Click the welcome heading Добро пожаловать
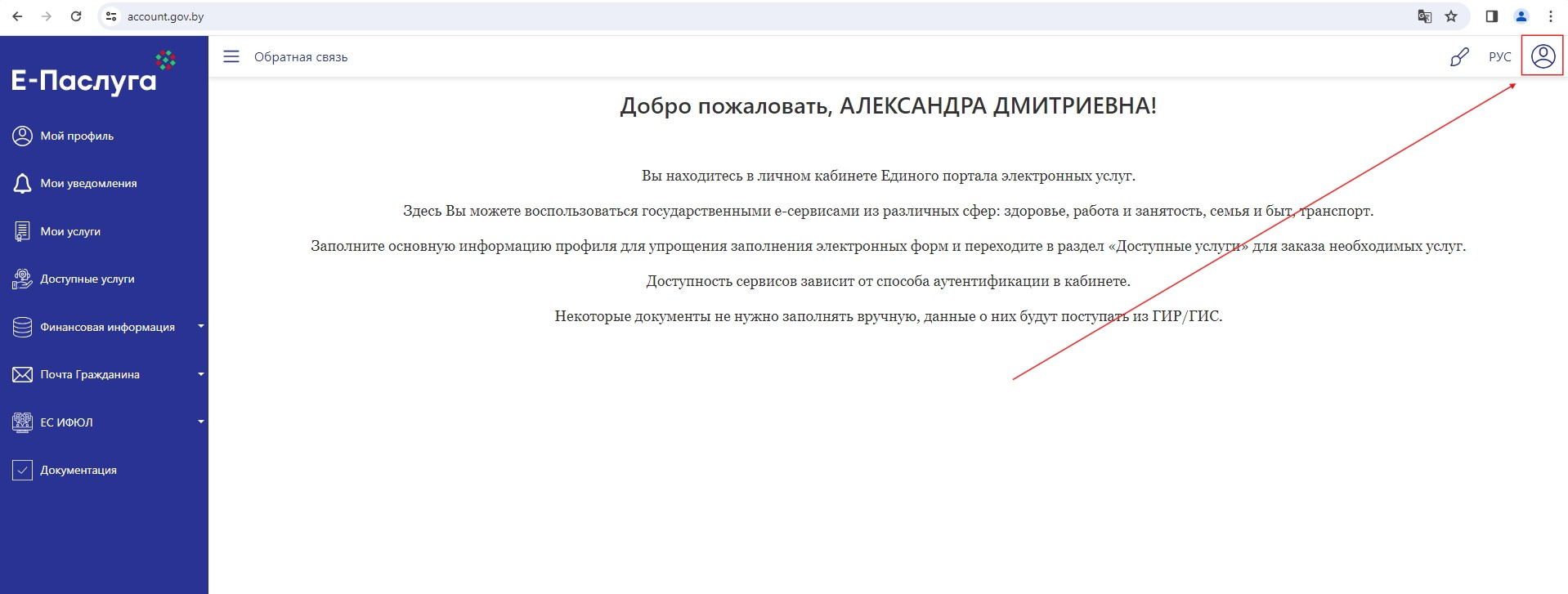Image resolution: width=1568 pixels, height=594 pixels. pos(888,105)
